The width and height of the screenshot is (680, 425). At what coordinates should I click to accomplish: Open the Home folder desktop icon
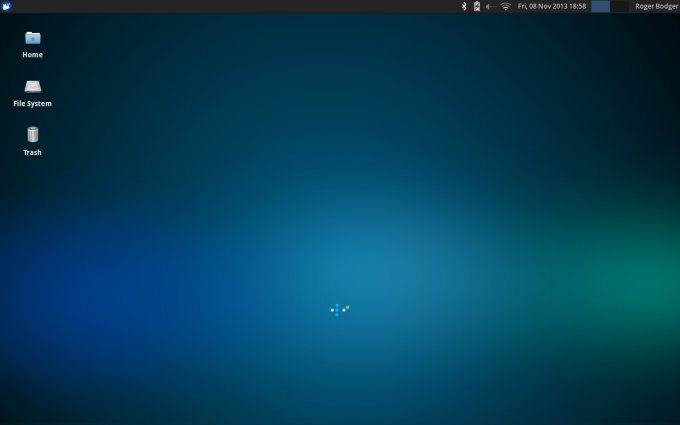[x=33, y=38]
